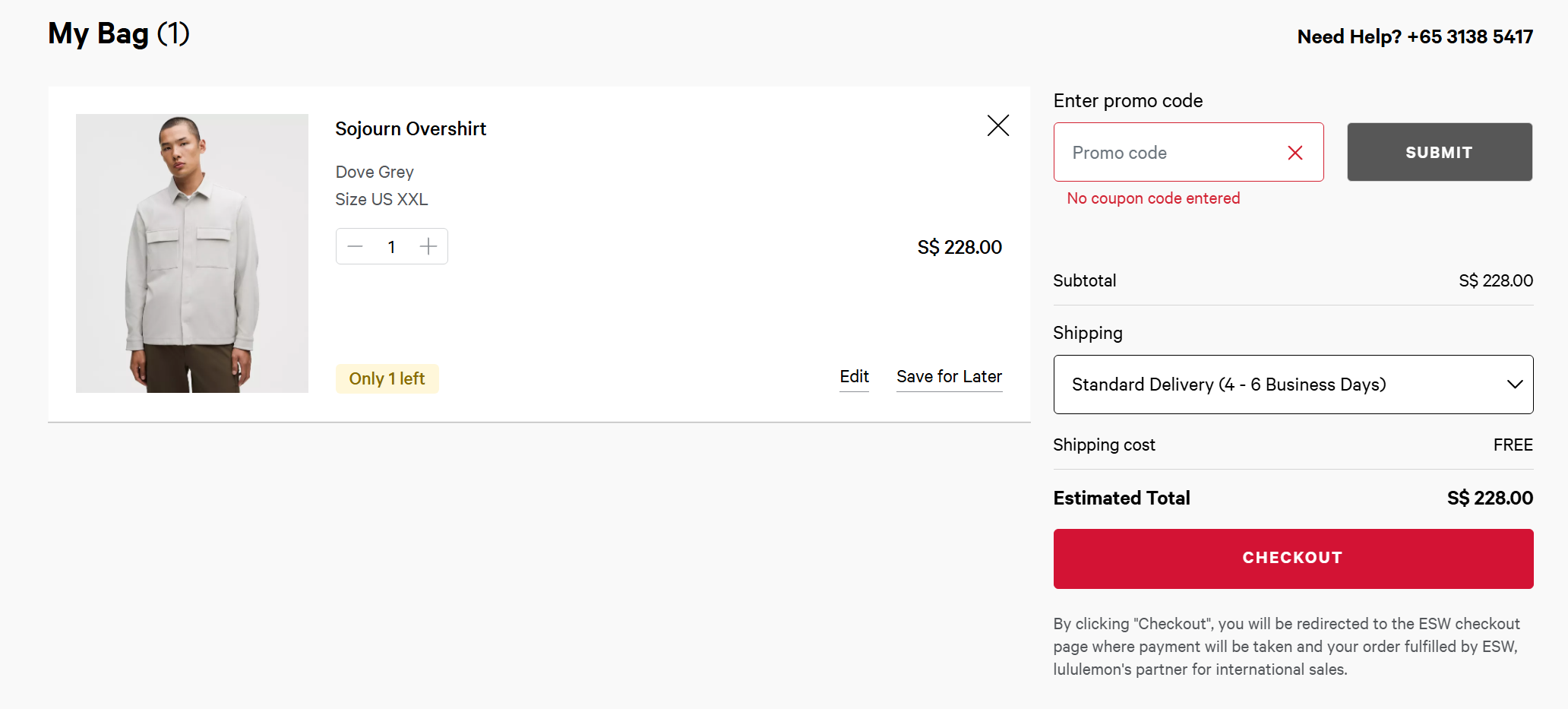Call the Need Help phone number

point(1470,36)
